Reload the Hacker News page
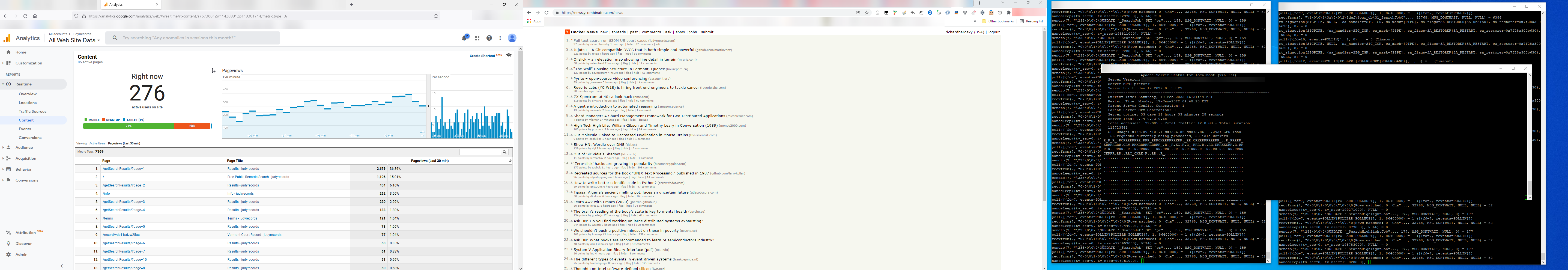The height and width of the screenshot is (270, 1568). [x=546, y=12]
